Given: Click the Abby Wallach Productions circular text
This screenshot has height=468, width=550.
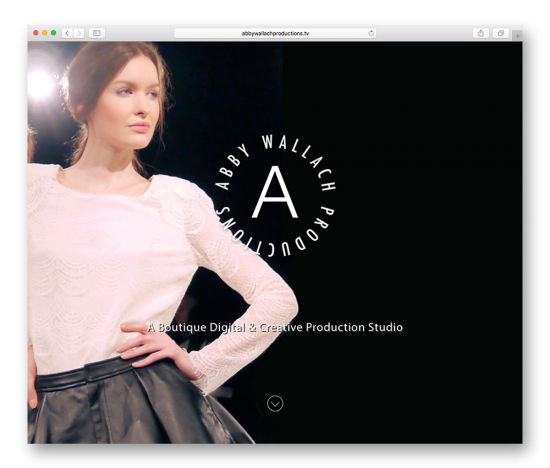Looking at the screenshot, I should click(275, 195).
